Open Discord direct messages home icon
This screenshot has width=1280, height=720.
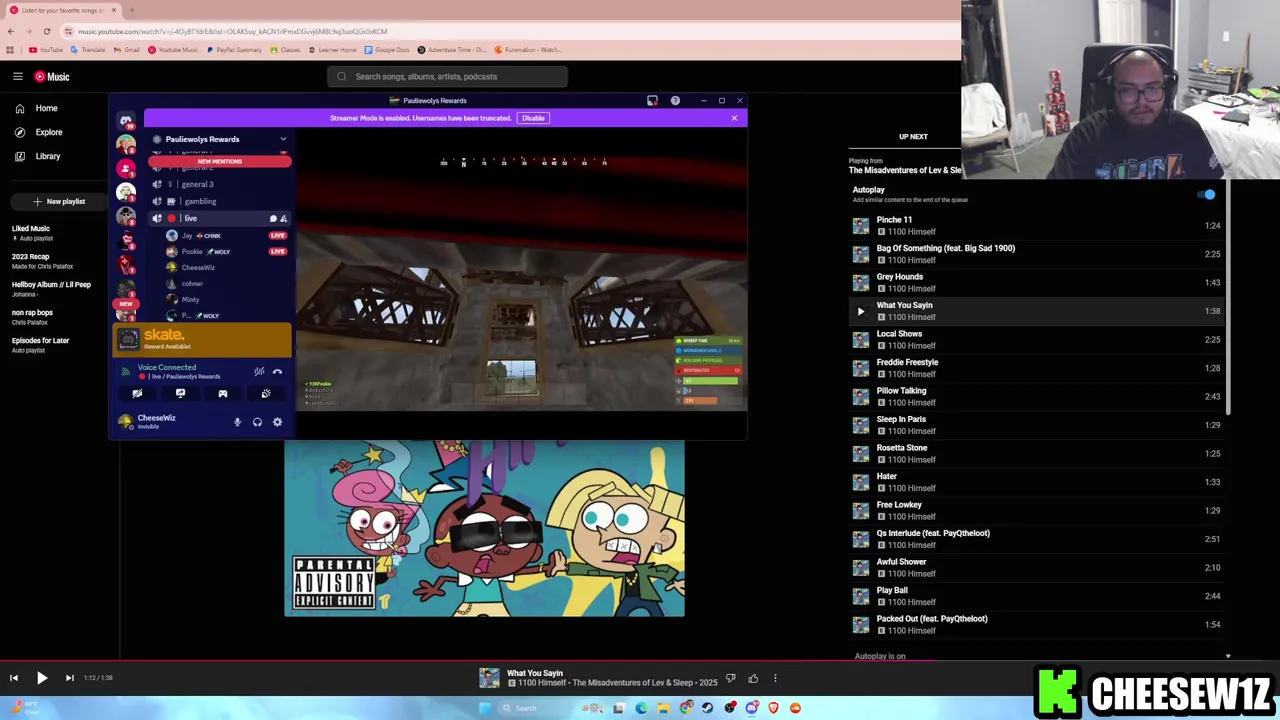tap(126, 120)
